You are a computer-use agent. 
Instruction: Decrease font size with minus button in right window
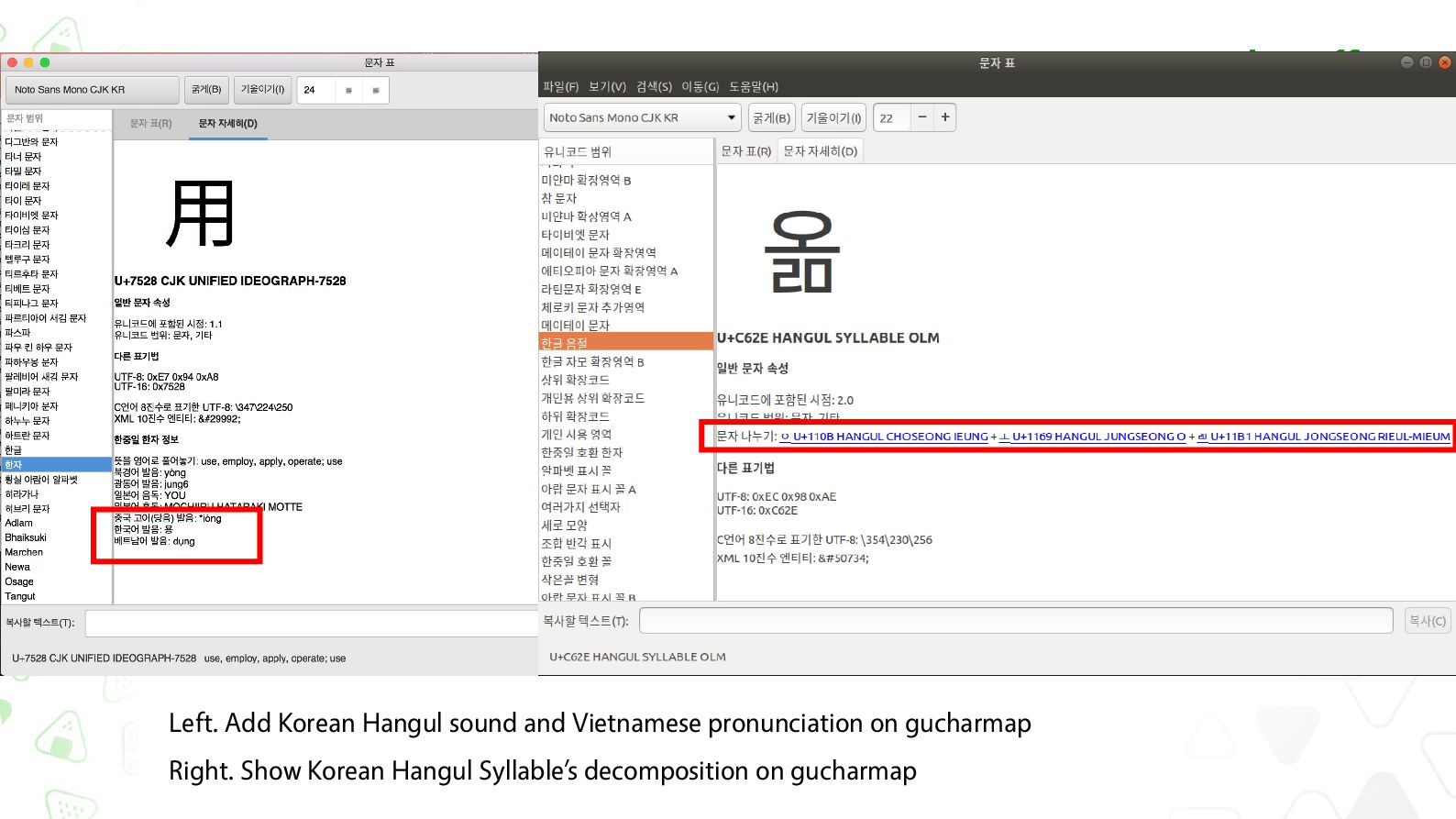click(x=922, y=117)
